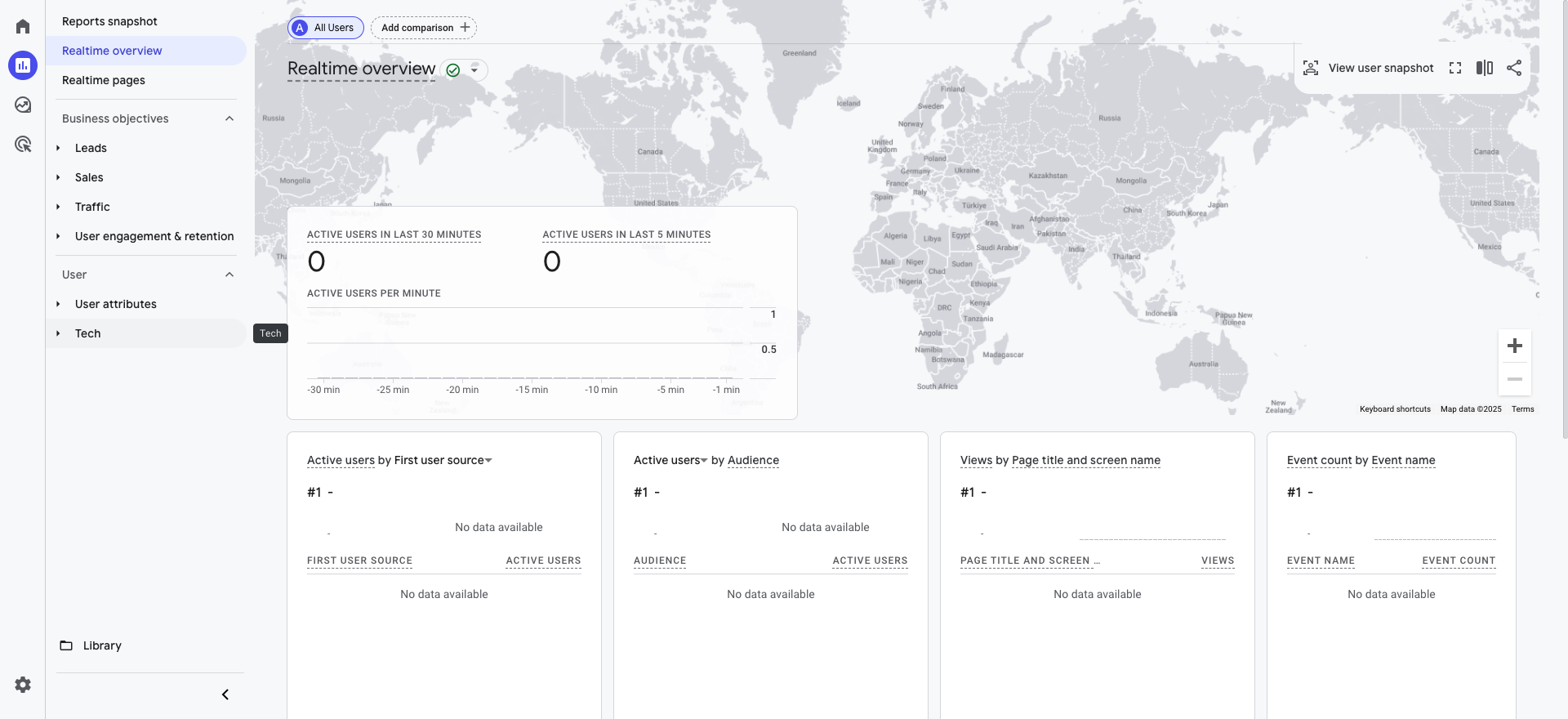Click Australia on the world map
1568x719 pixels.
tap(1204, 364)
